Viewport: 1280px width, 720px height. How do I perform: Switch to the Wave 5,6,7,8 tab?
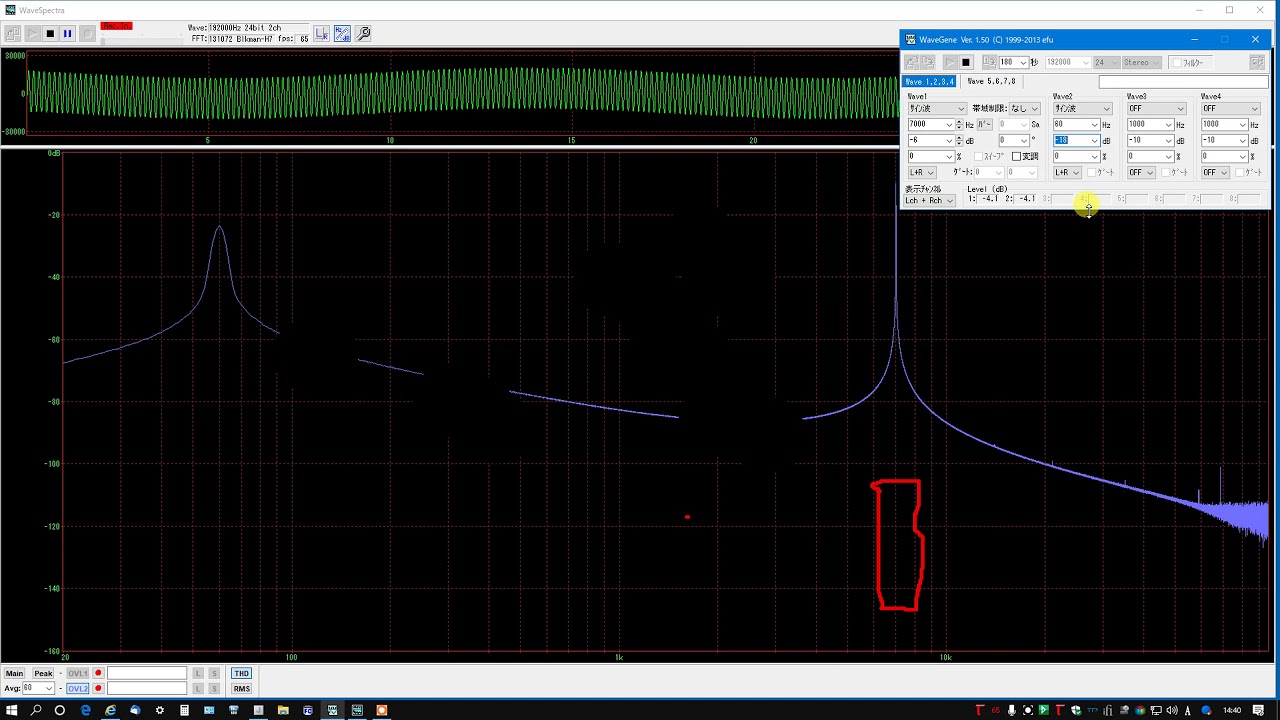(x=991, y=81)
